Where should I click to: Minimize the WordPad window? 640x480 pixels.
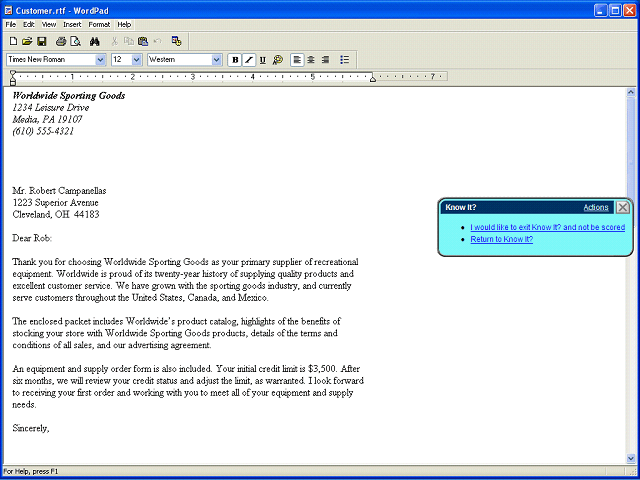pos(600,11)
